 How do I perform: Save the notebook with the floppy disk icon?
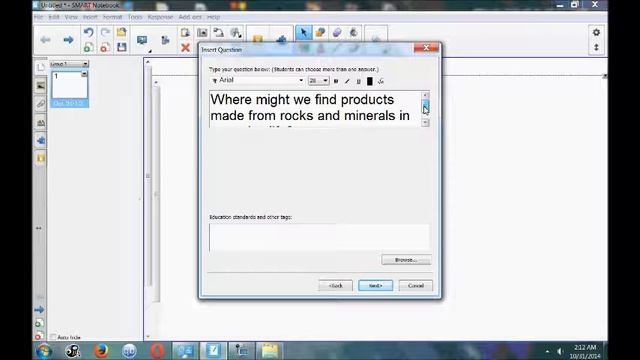pyautogui.click(x=122, y=47)
